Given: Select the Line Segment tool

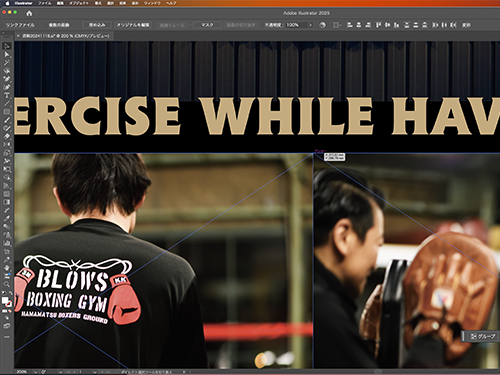Looking at the screenshot, I should [7, 104].
